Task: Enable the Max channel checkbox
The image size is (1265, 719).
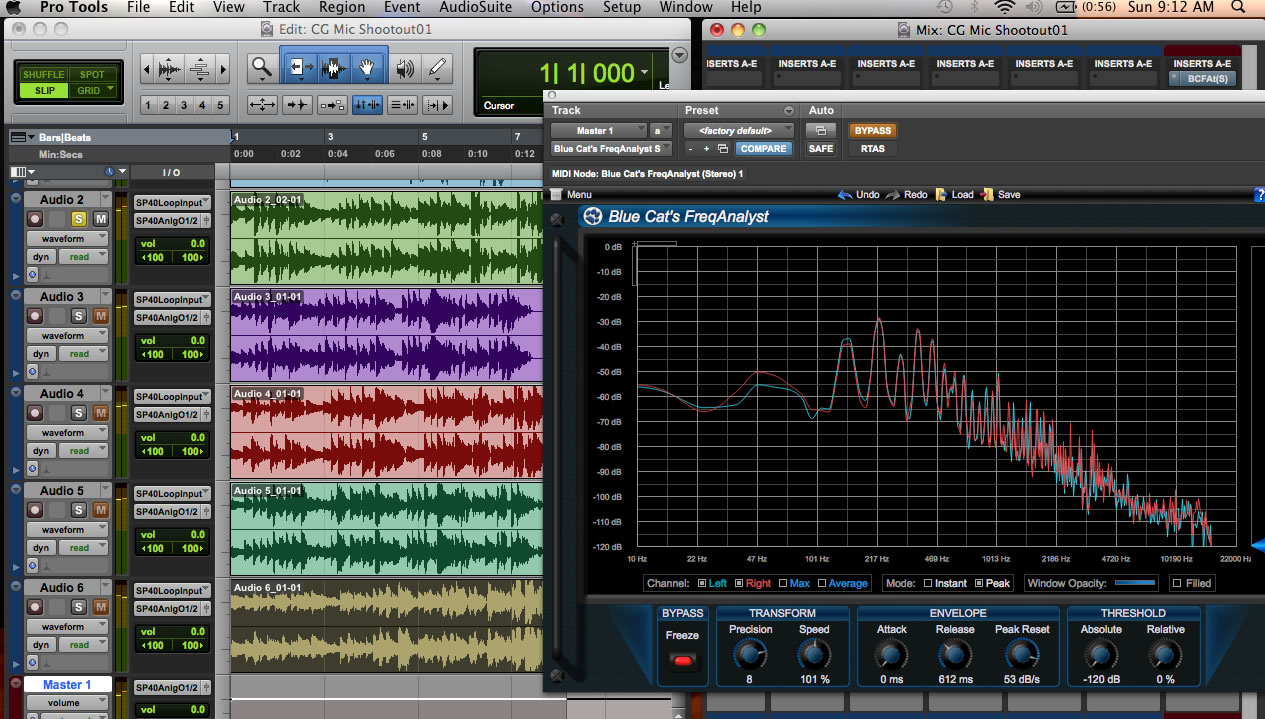Action: (x=782, y=583)
